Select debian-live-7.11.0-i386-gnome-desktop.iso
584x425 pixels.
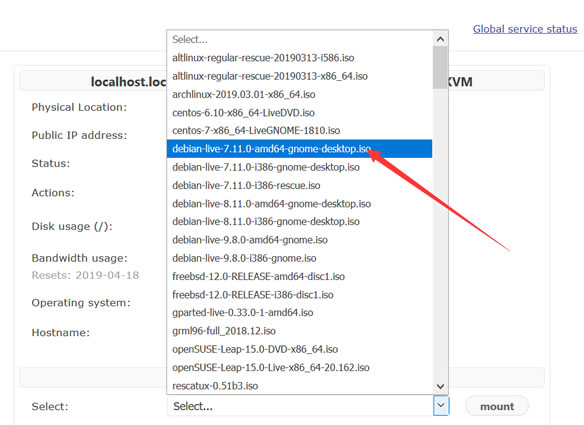click(x=299, y=167)
